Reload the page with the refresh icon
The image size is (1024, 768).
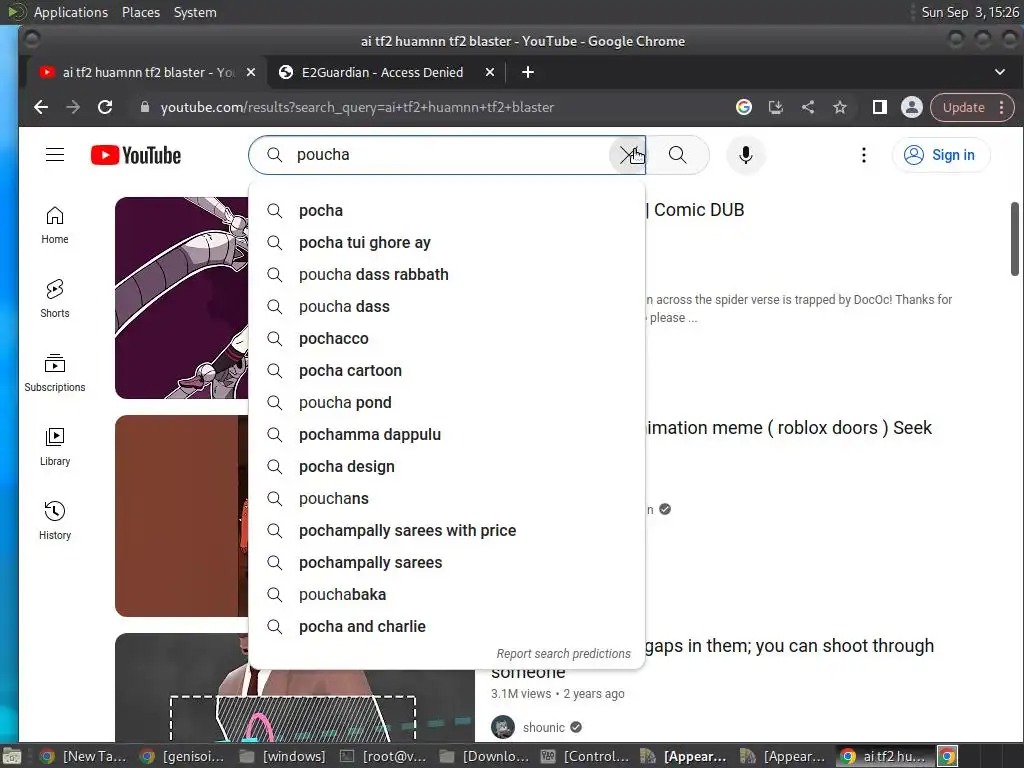[104, 107]
